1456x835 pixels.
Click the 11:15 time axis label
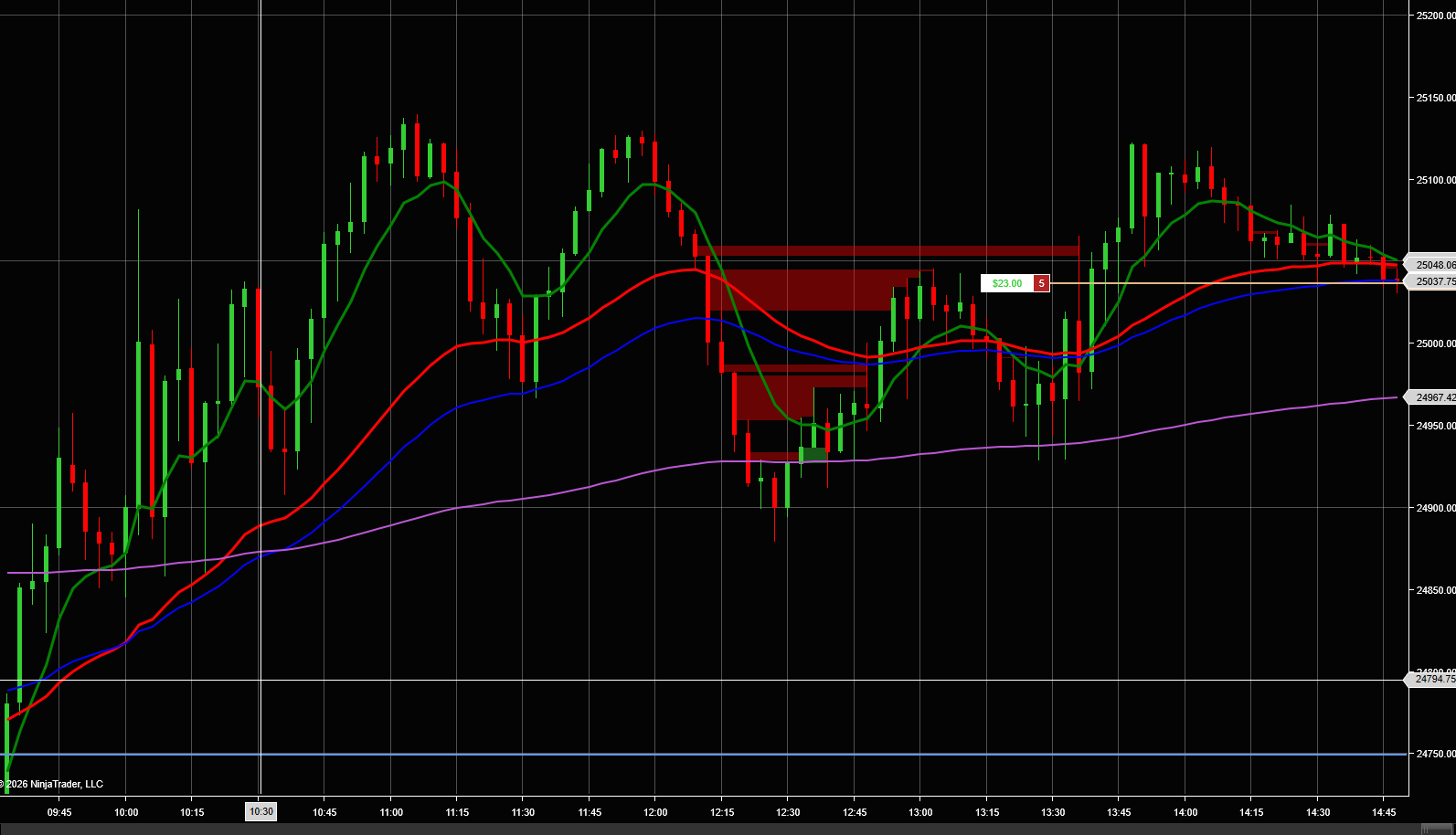pyautogui.click(x=457, y=812)
